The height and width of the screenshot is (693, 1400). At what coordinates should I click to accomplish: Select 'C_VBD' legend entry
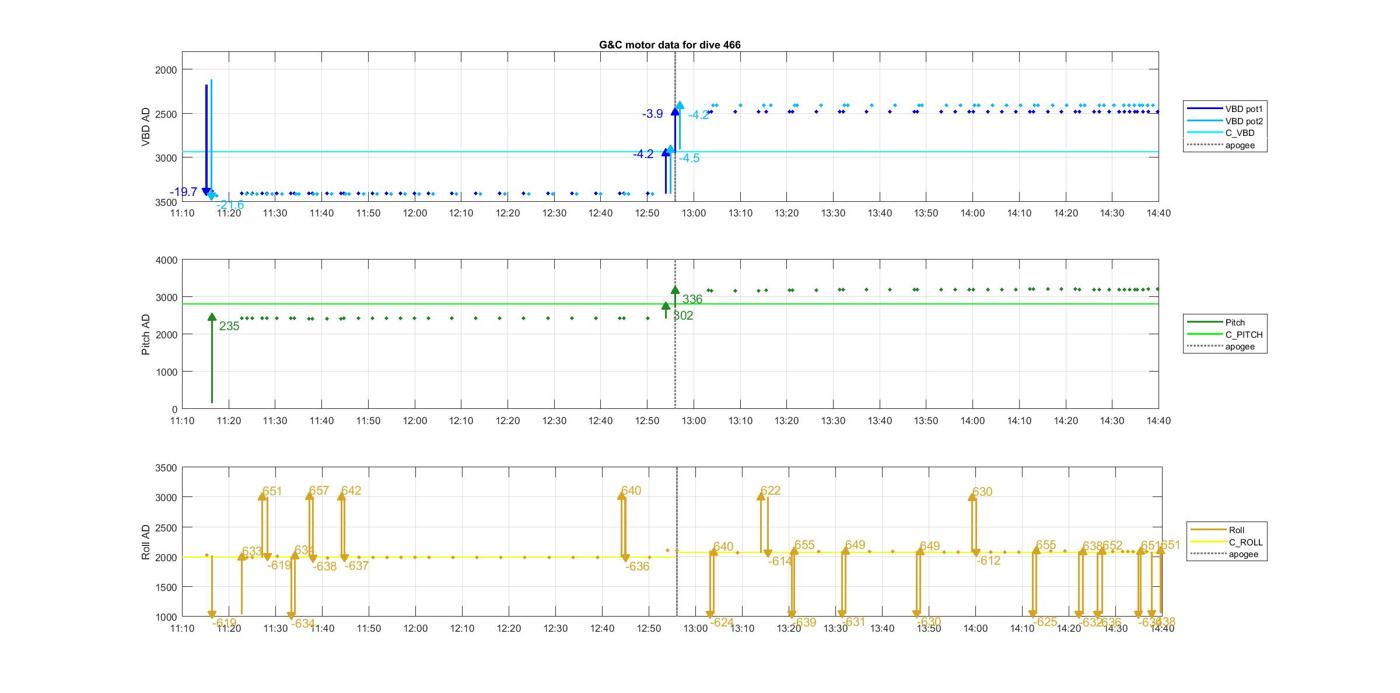(x=1222, y=133)
